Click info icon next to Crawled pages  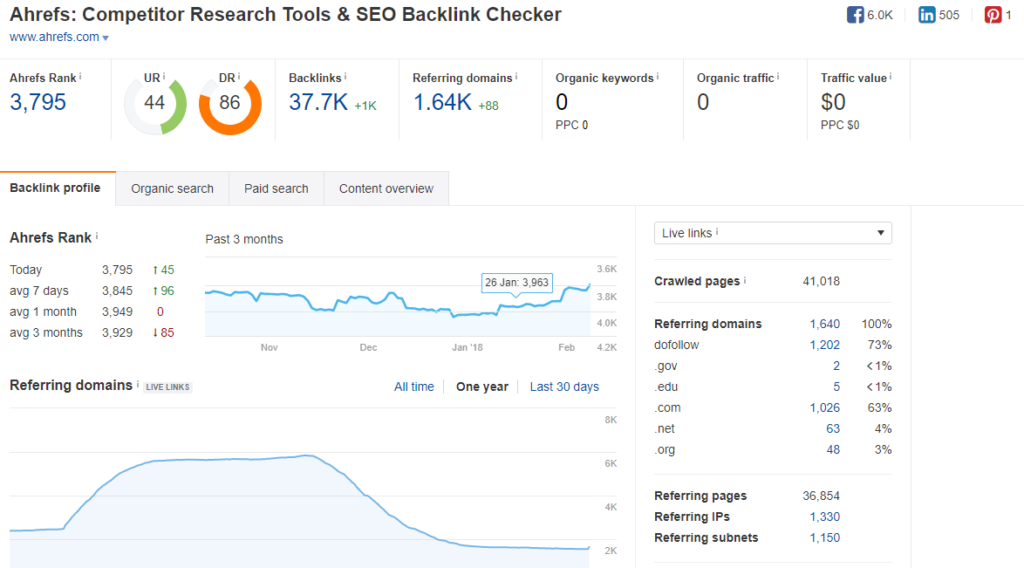click(744, 280)
